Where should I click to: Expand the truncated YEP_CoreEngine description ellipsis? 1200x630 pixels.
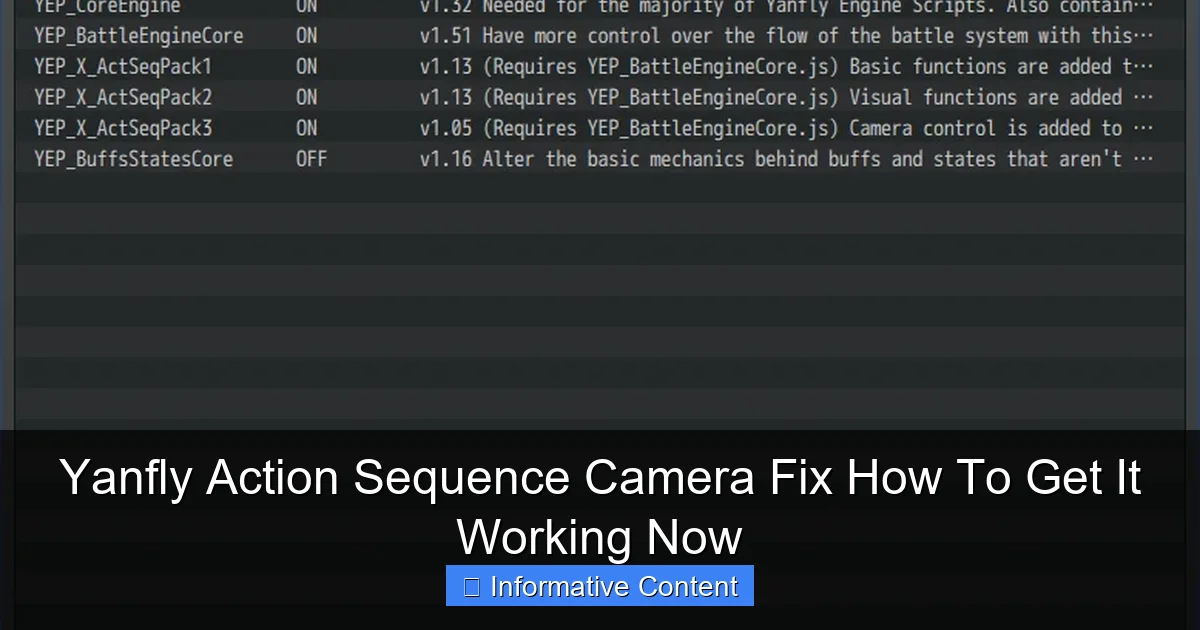[1146, 6]
